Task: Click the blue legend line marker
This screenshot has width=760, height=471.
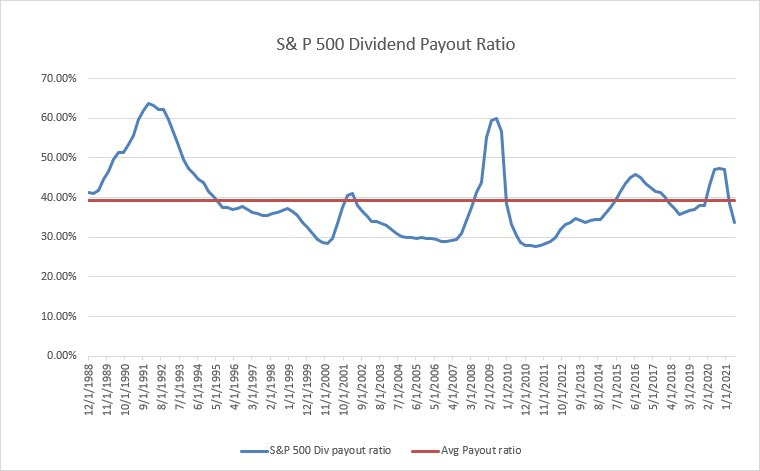Action: 254,451
